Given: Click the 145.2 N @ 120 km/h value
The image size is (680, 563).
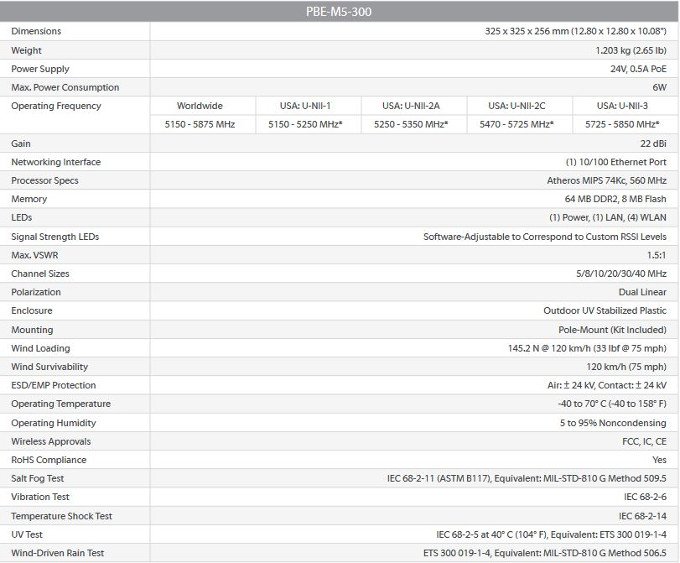Looking at the screenshot, I should pos(587,348).
